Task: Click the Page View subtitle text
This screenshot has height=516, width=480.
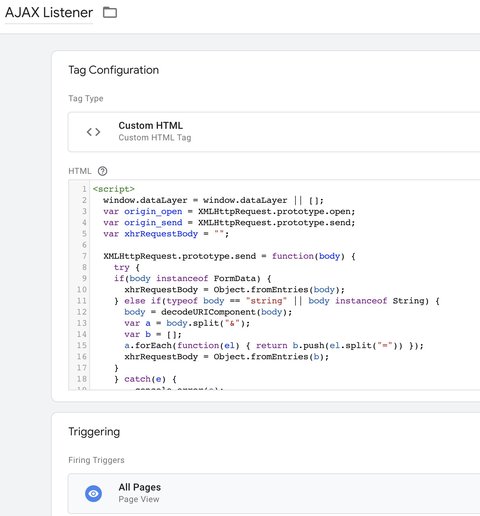Action: coord(139,499)
